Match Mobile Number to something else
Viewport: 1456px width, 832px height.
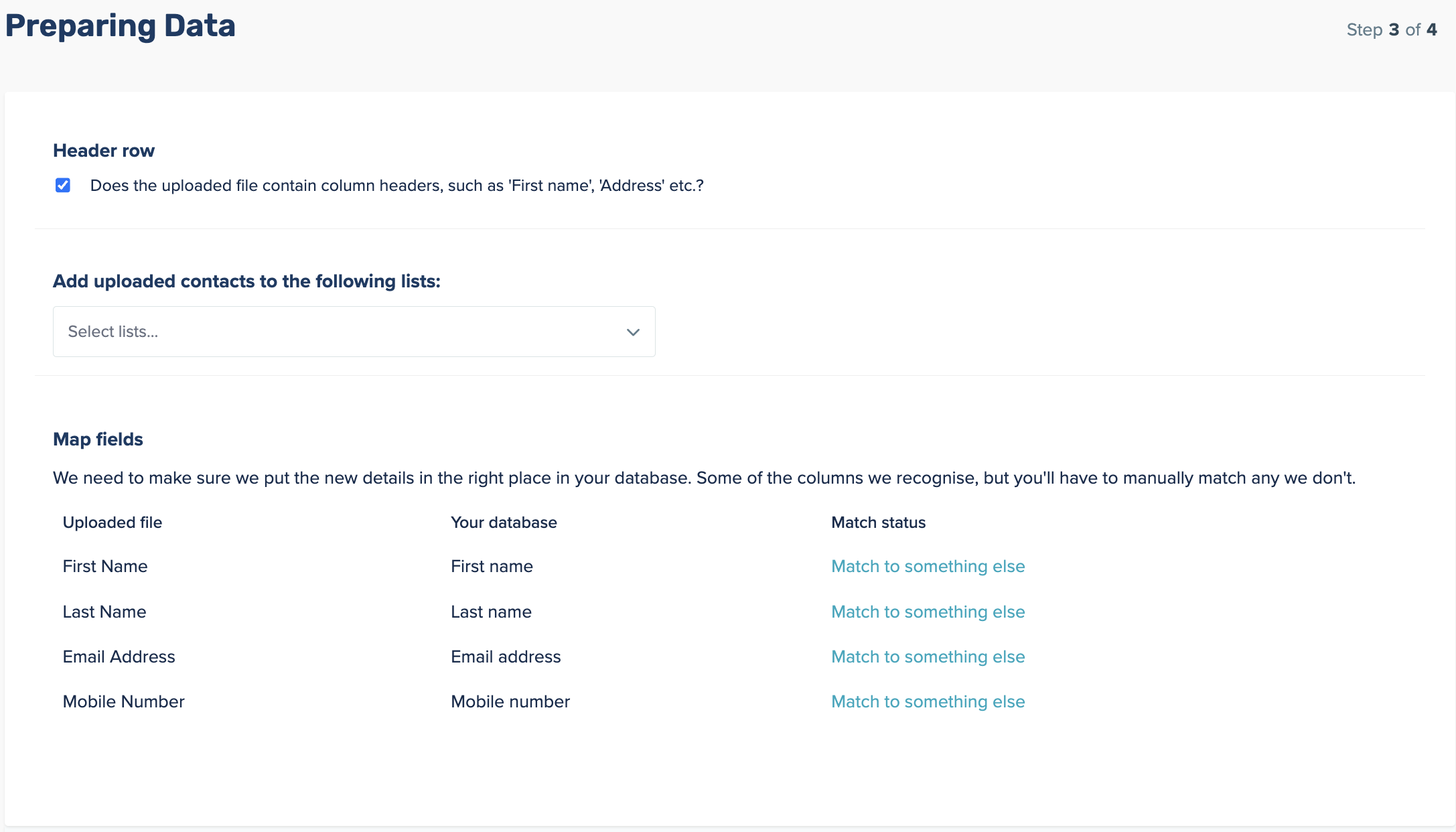pyautogui.click(x=928, y=702)
